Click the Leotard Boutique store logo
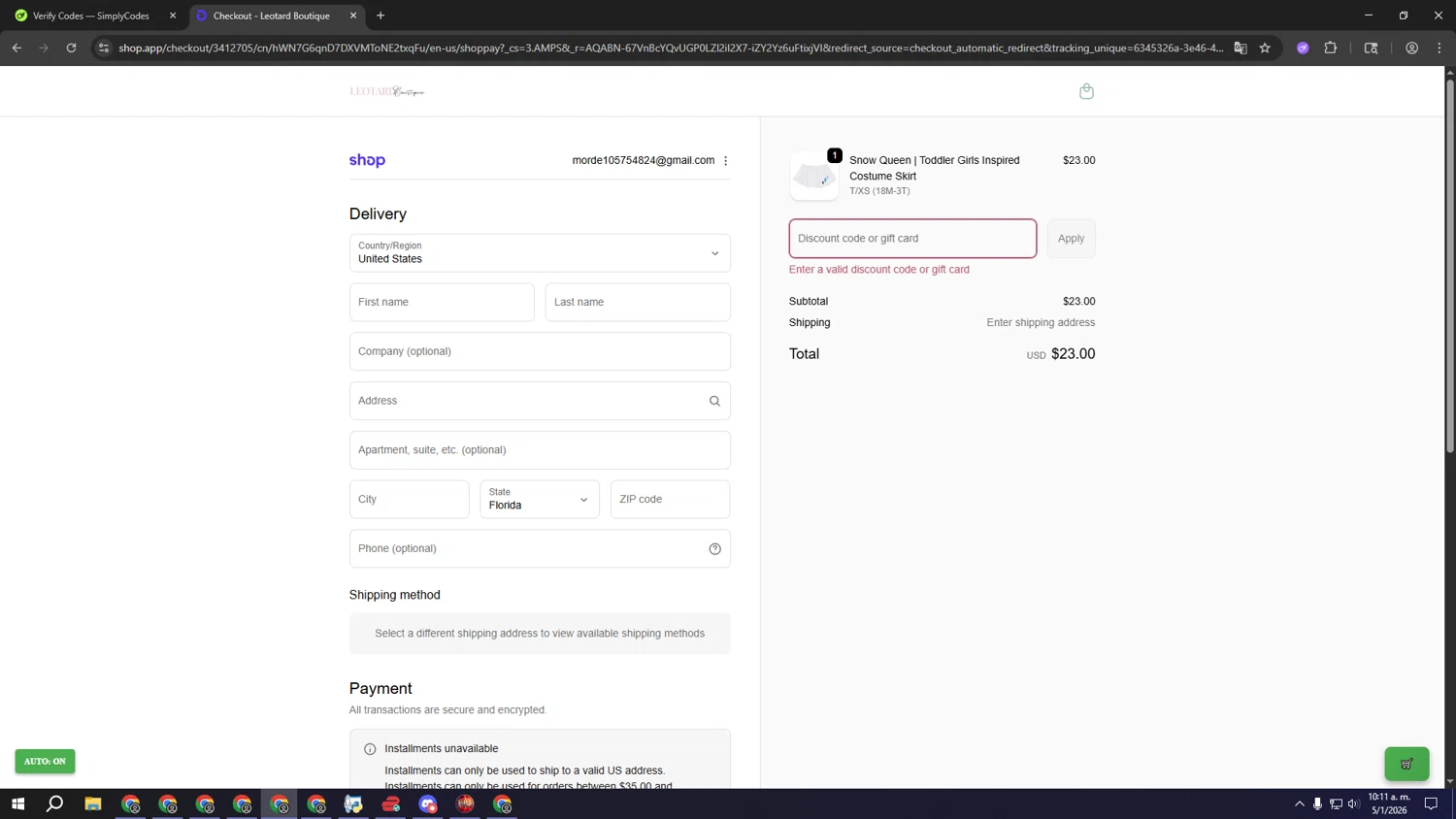This screenshot has width=1456, height=819. pyautogui.click(x=387, y=91)
